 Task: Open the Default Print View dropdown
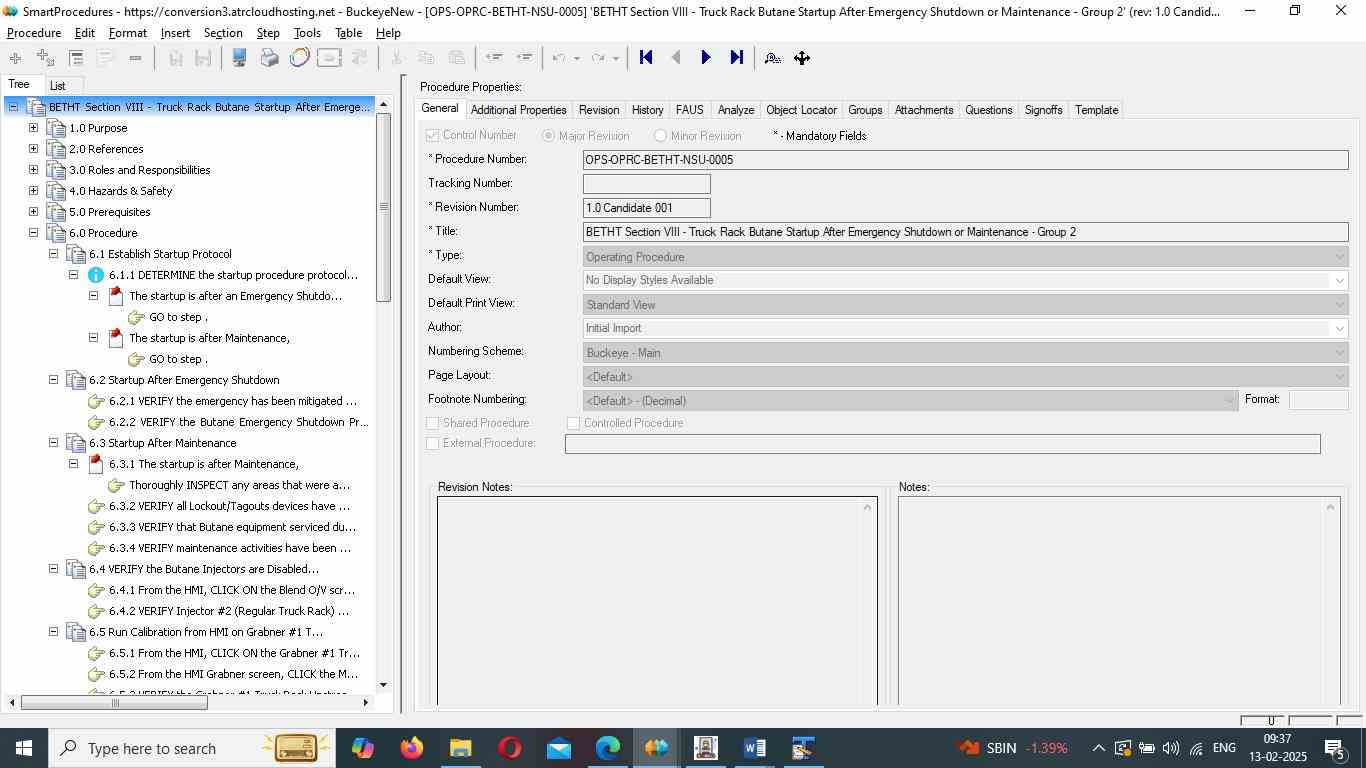click(x=966, y=305)
